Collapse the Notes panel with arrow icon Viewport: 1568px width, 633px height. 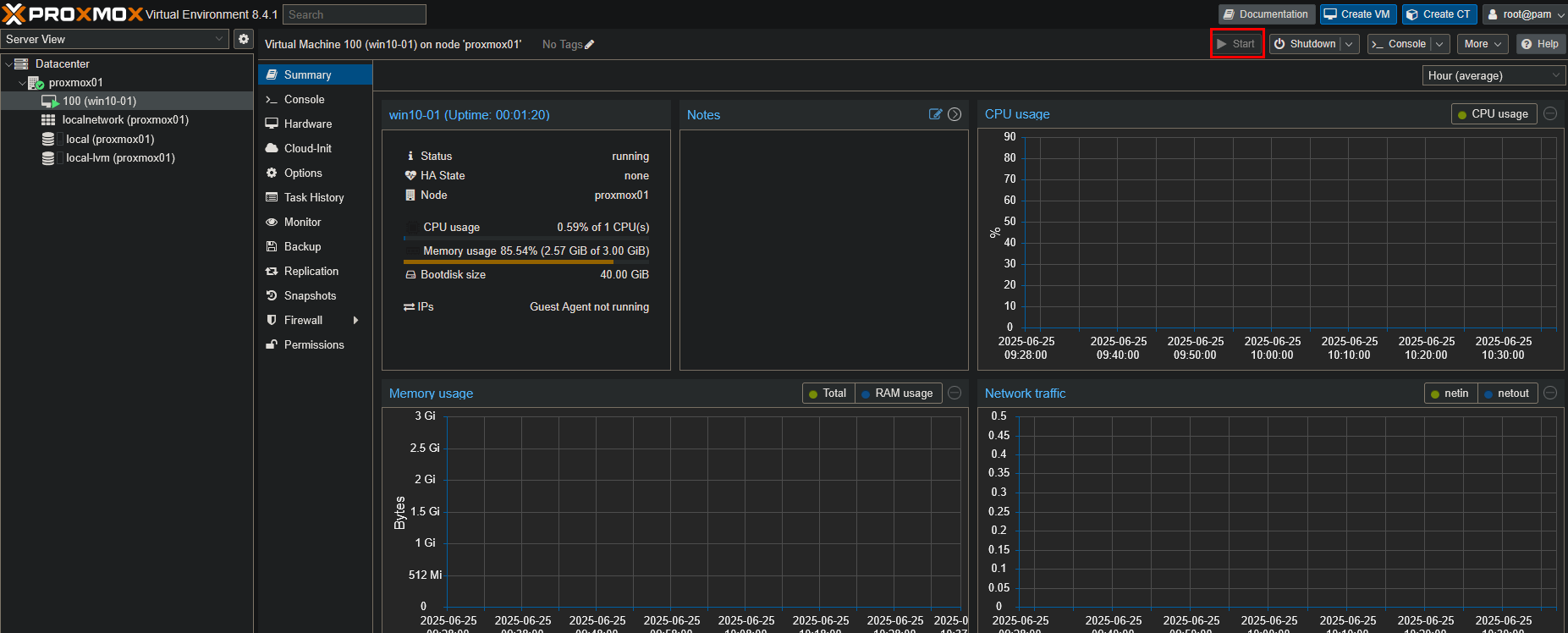[955, 114]
